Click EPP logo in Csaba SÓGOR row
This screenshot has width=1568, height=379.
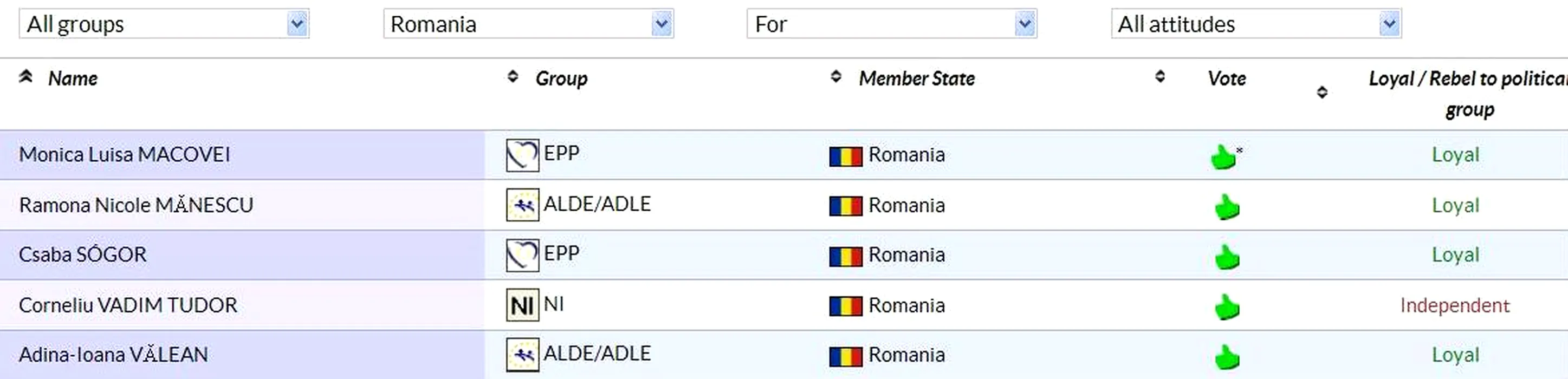[522, 255]
